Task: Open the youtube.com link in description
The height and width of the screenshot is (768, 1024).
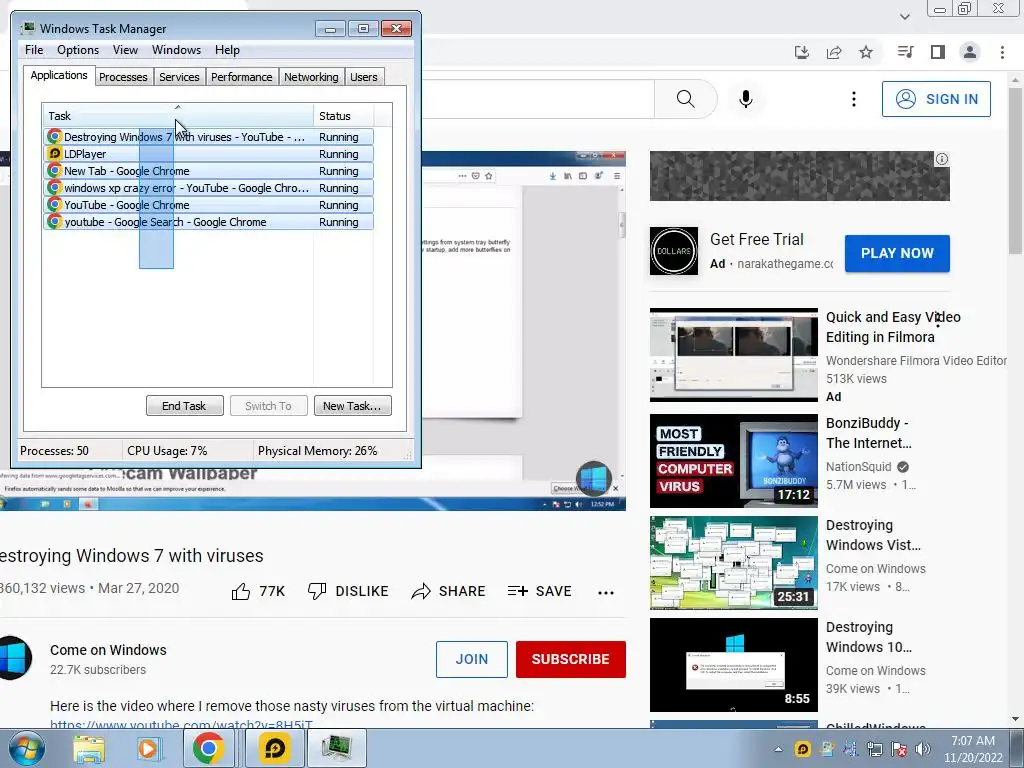Action: pyautogui.click(x=182, y=724)
